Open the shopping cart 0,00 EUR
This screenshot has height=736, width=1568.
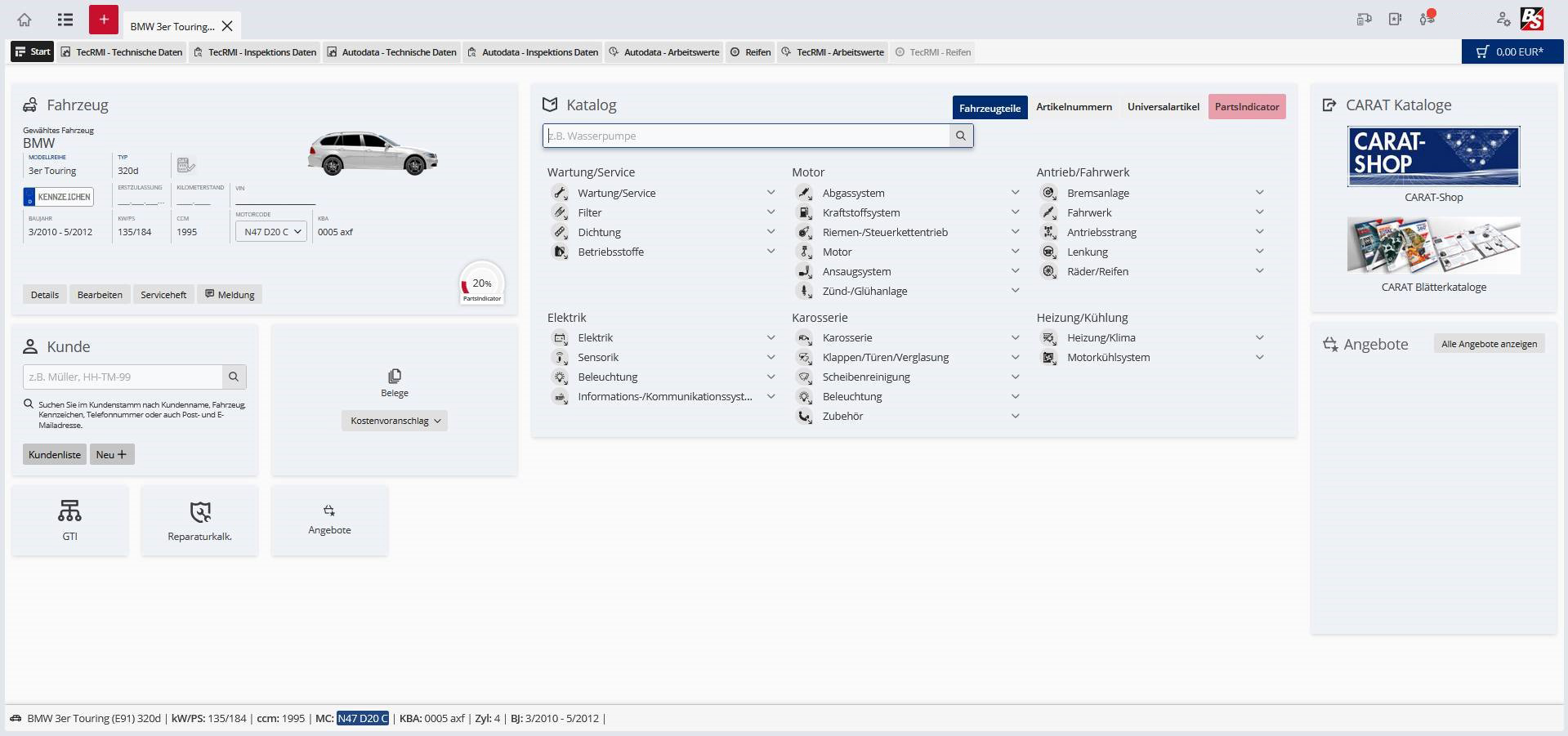tap(1512, 51)
